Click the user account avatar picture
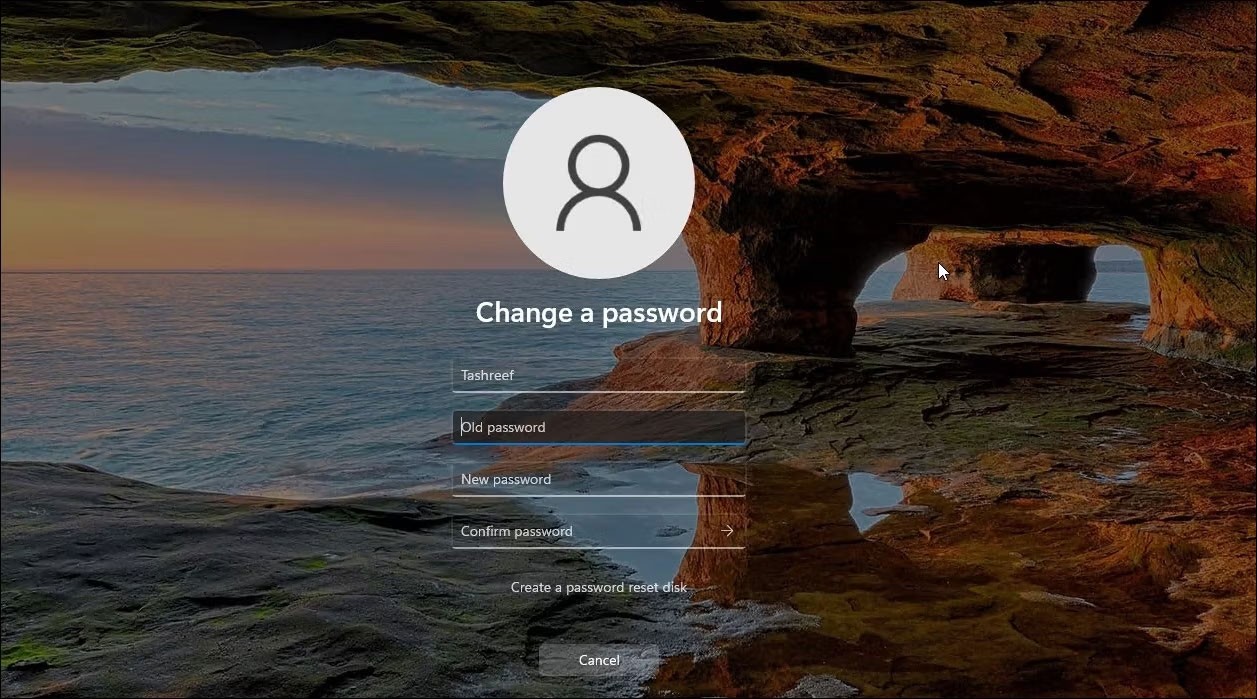The image size is (1257, 699). pyautogui.click(x=598, y=183)
